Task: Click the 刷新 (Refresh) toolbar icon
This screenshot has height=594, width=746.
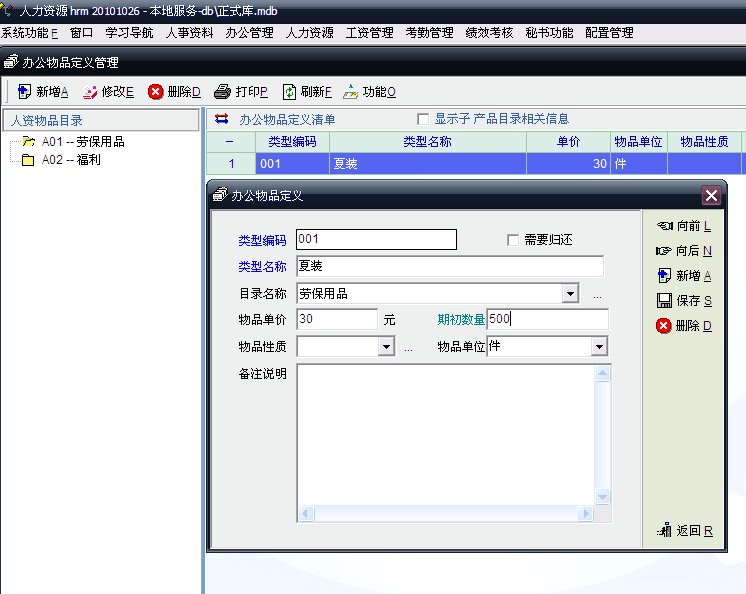Action: point(289,92)
